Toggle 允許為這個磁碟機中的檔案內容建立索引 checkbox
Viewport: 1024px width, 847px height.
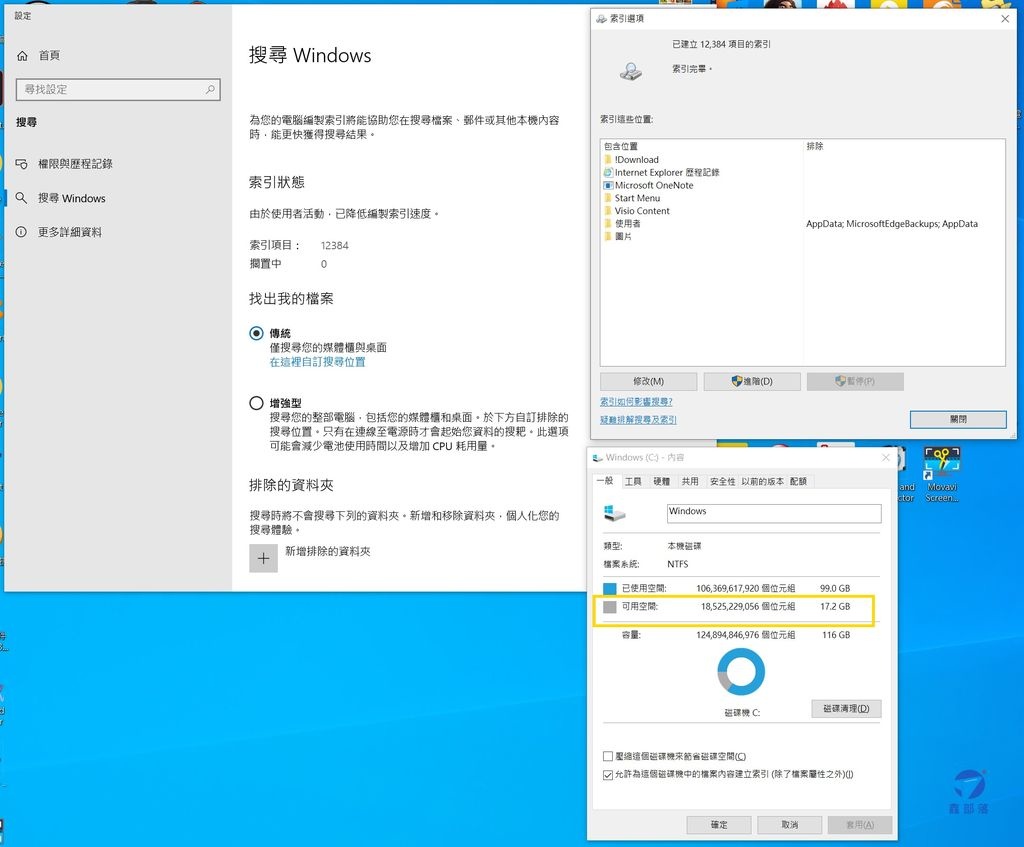pos(608,775)
